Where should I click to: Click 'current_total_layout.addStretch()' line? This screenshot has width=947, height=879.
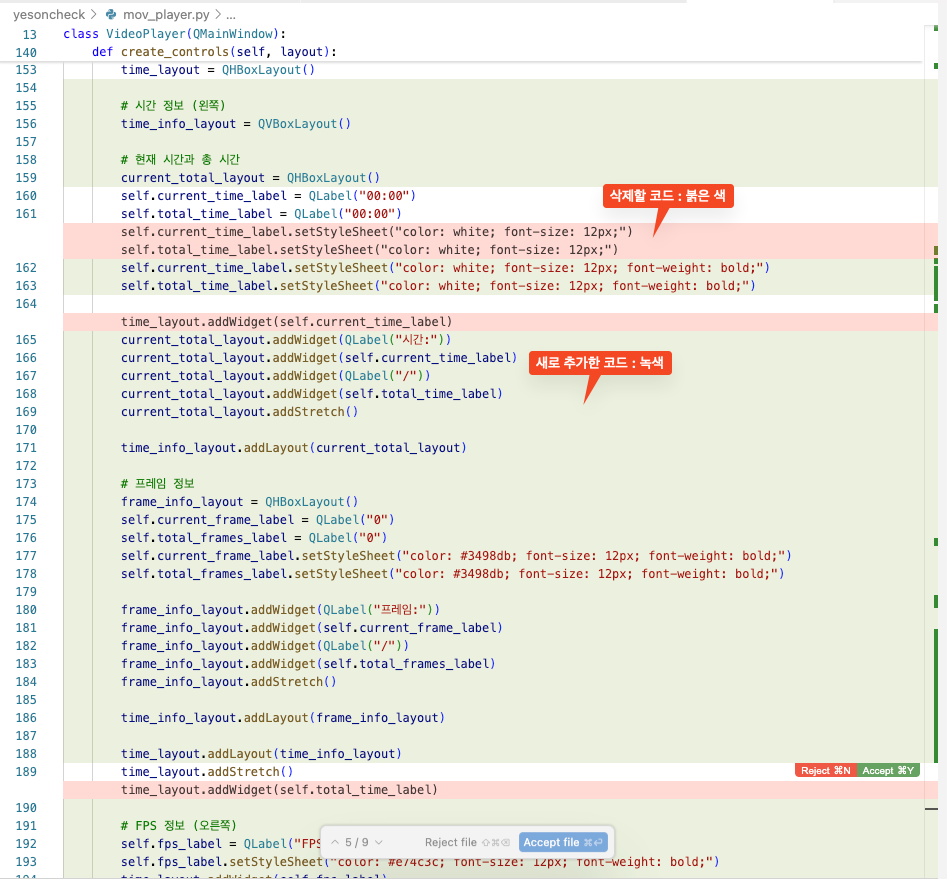(x=239, y=412)
